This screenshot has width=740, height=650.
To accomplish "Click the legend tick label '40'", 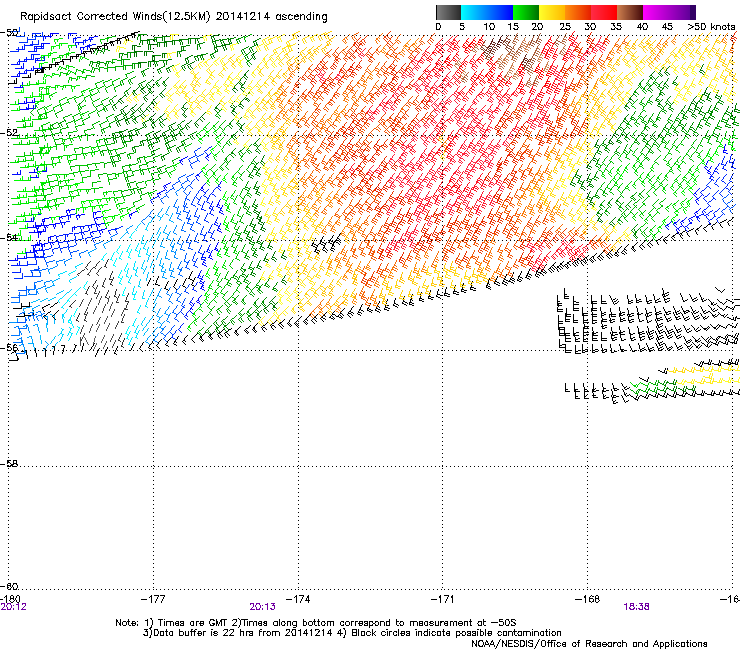I will pyautogui.click(x=642, y=27).
